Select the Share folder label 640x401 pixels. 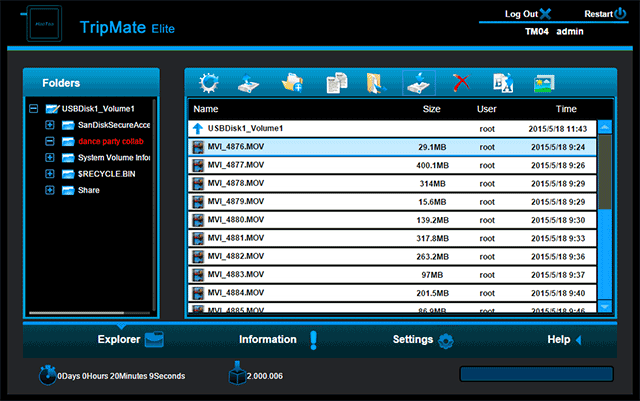pos(89,190)
